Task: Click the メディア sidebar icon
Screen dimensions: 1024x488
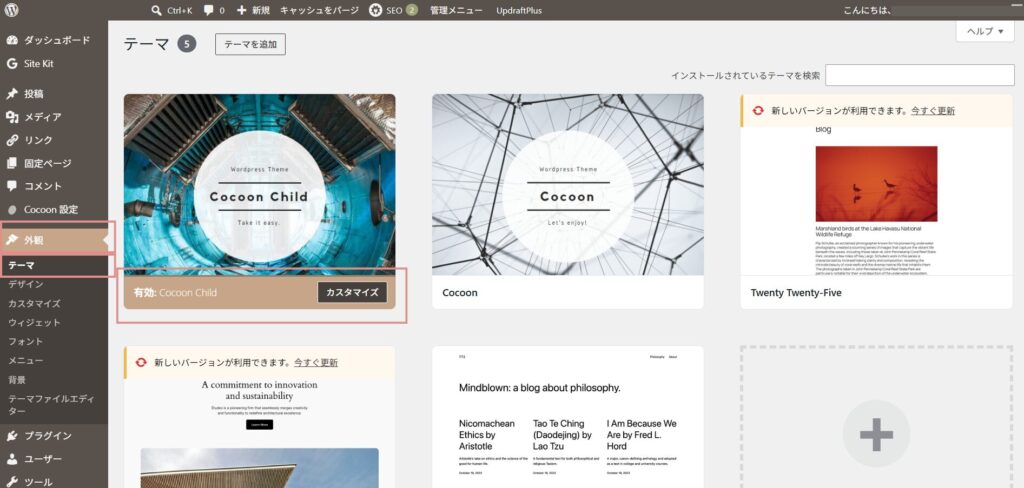Action: 12,117
